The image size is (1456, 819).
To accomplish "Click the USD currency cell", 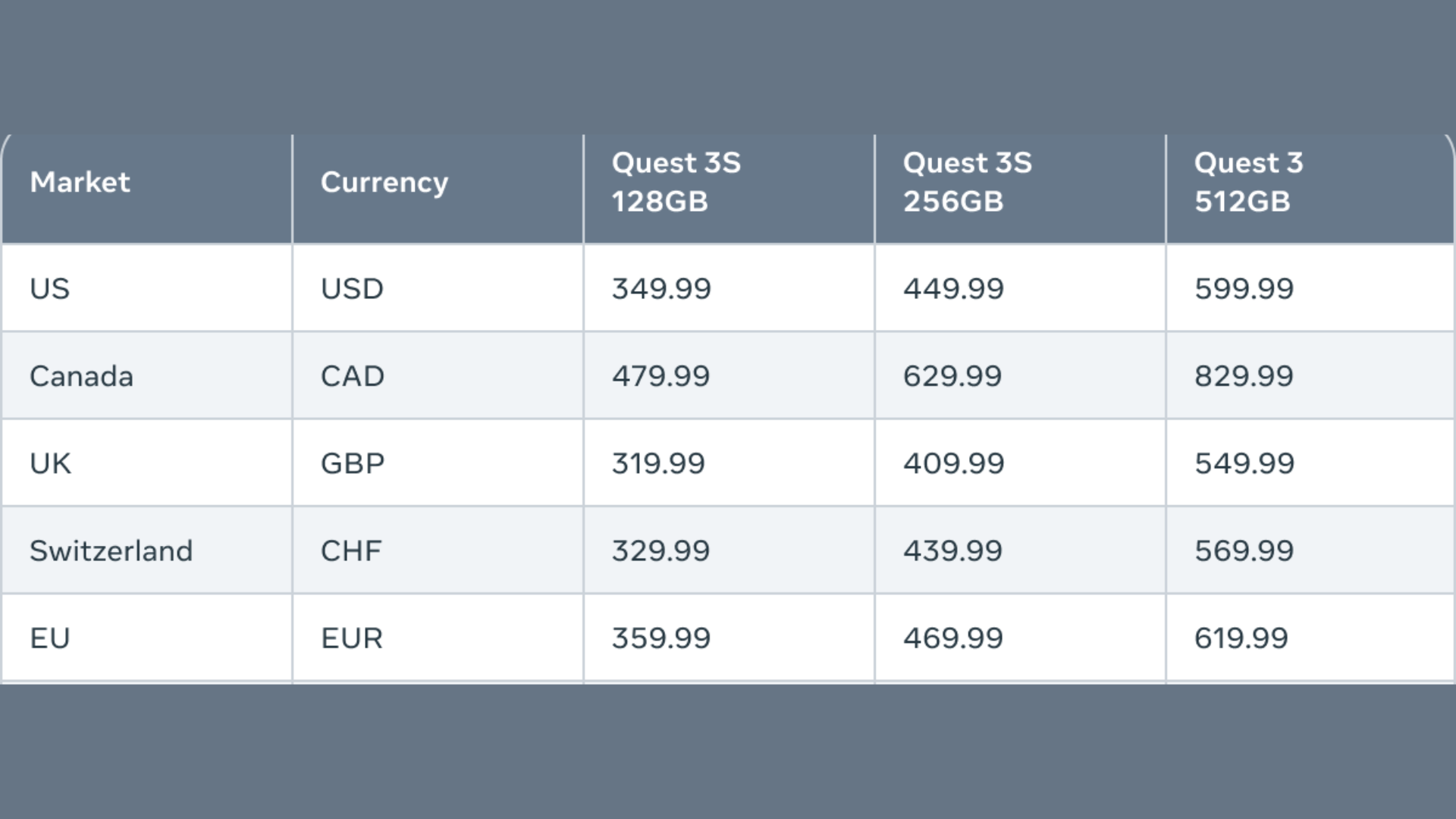I will [x=353, y=289].
